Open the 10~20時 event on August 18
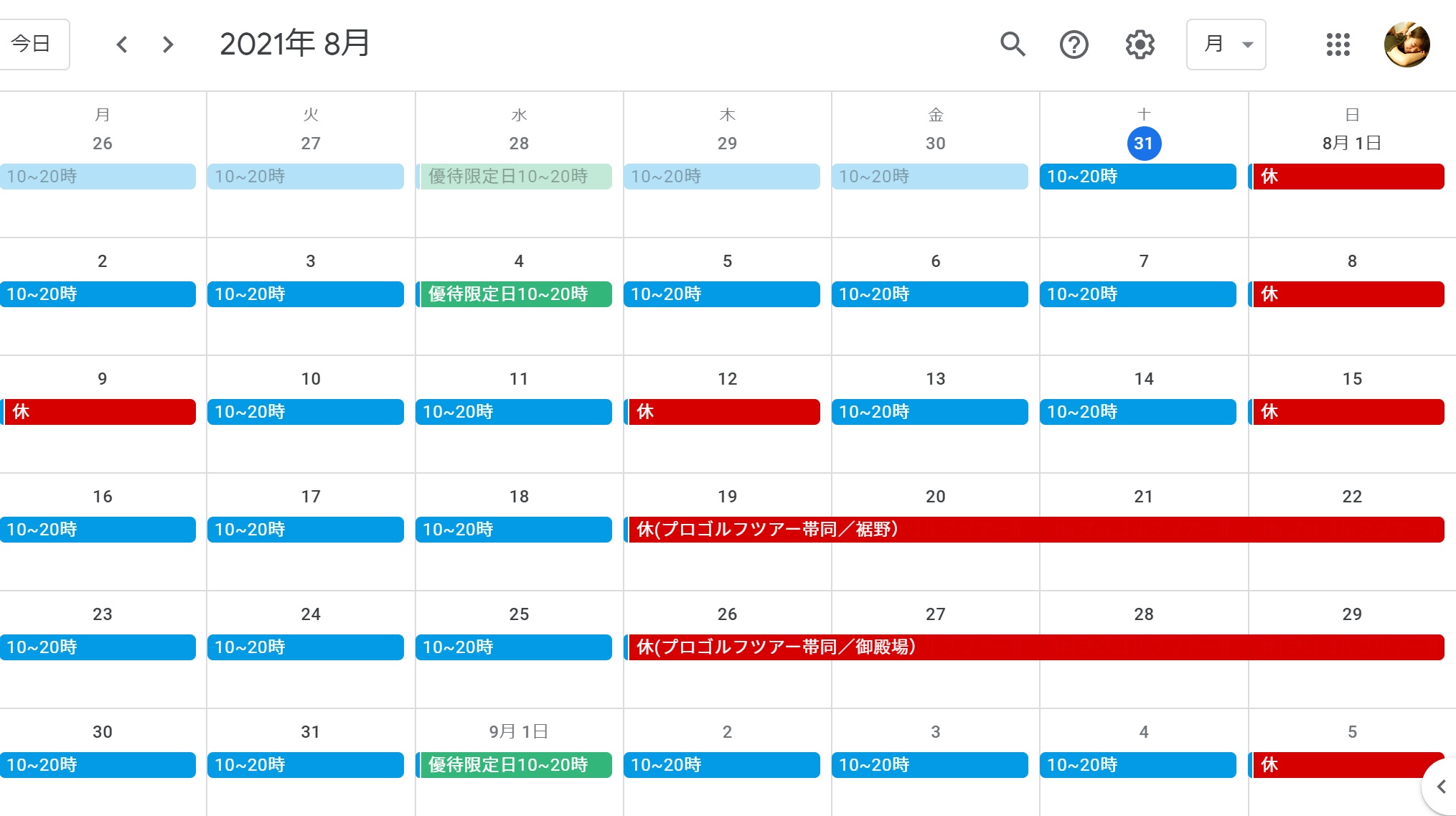Viewport: 1456px width, 816px height. (514, 530)
